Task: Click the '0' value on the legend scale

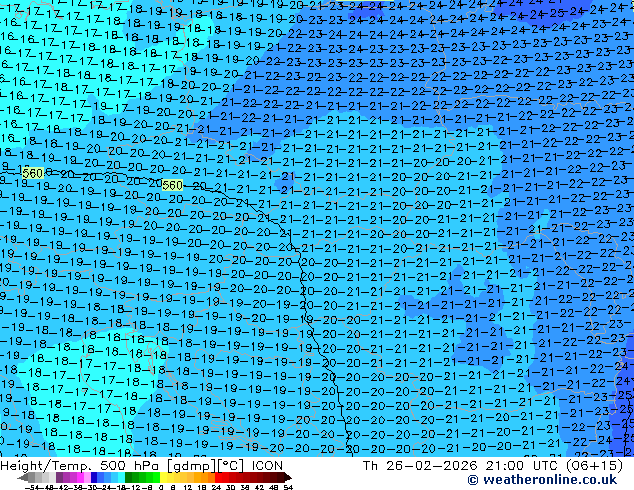Action: coord(161,487)
